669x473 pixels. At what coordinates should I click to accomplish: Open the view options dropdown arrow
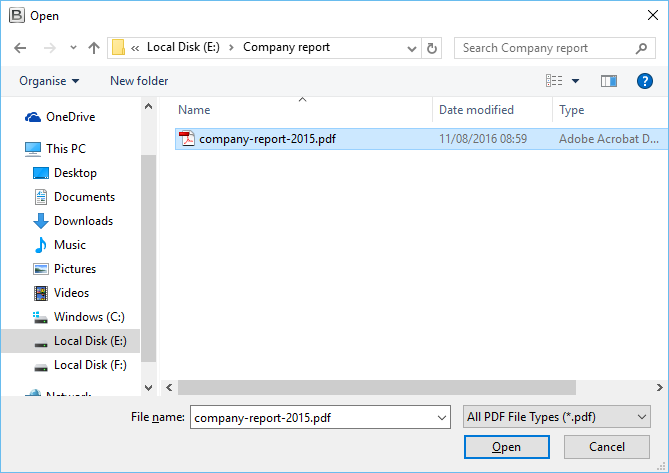tap(576, 81)
